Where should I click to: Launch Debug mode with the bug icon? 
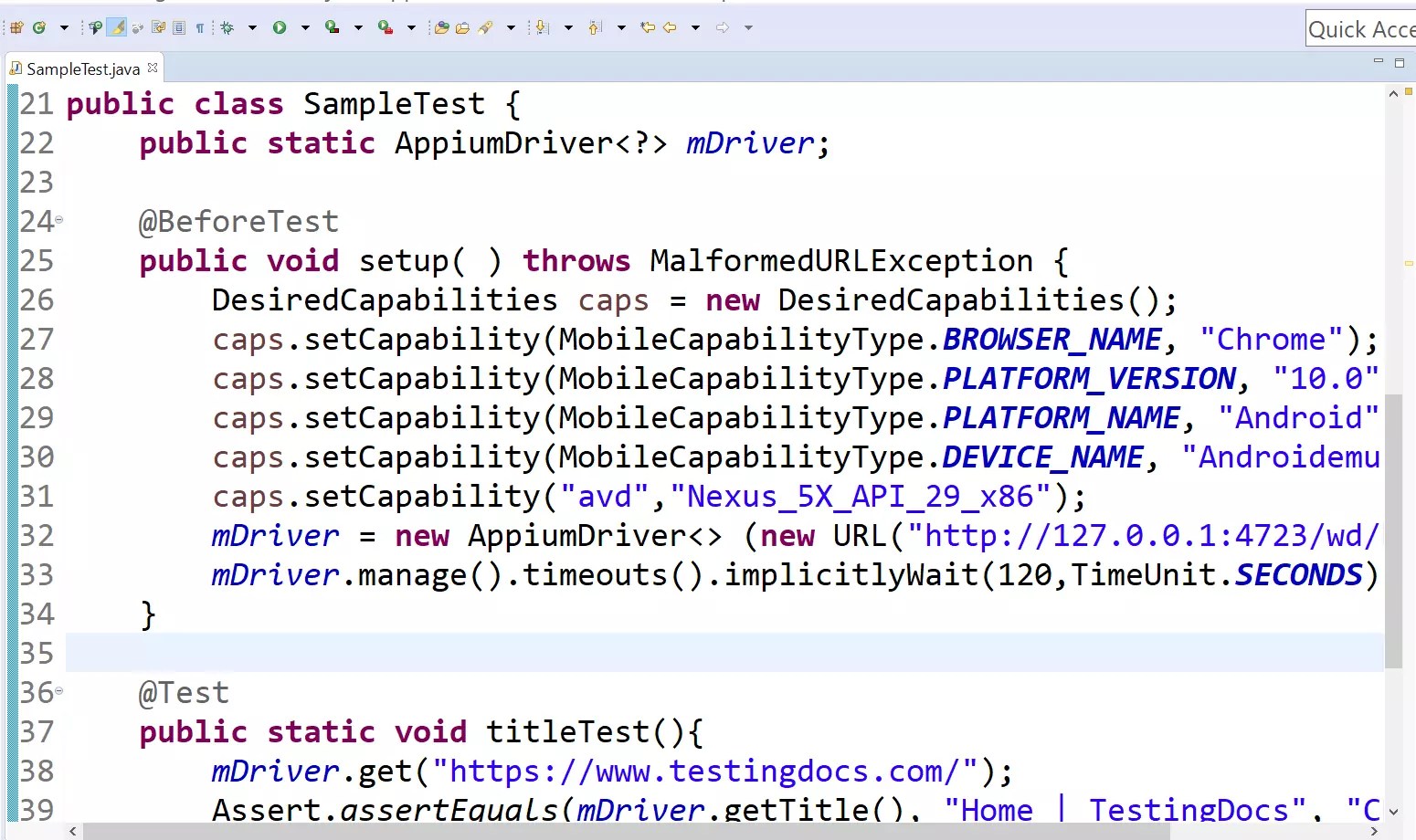tap(227, 27)
